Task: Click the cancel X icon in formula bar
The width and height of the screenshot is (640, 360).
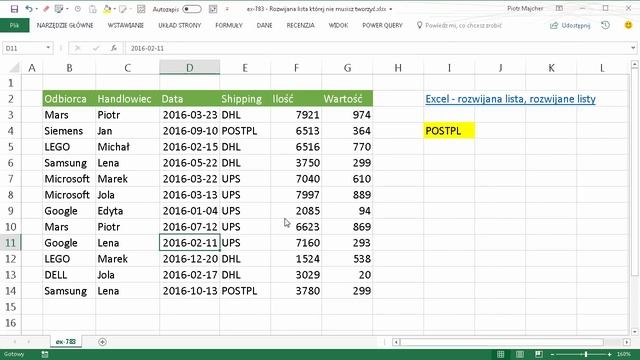Action: [x=78, y=48]
